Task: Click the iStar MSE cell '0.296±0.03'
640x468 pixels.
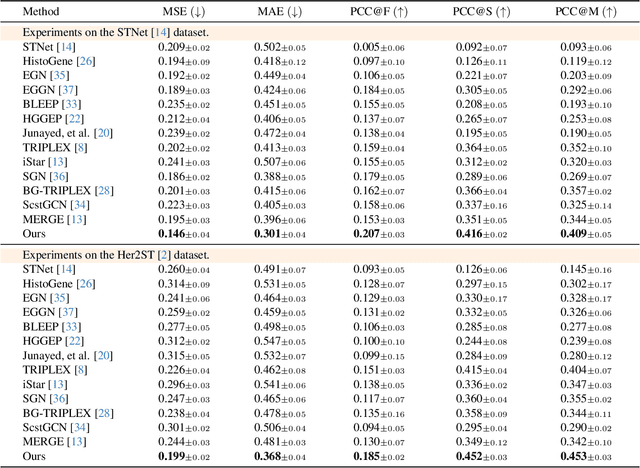Action: click(184, 384)
